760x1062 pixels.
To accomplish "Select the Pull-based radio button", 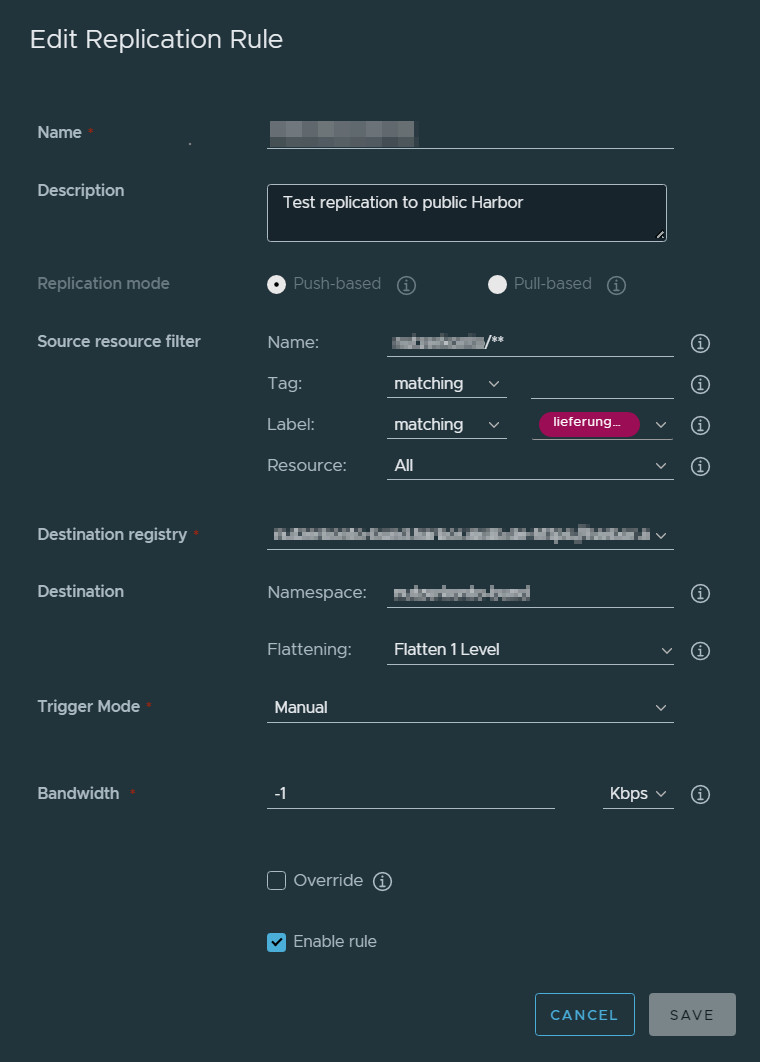I will pyautogui.click(x=497, y=285).
